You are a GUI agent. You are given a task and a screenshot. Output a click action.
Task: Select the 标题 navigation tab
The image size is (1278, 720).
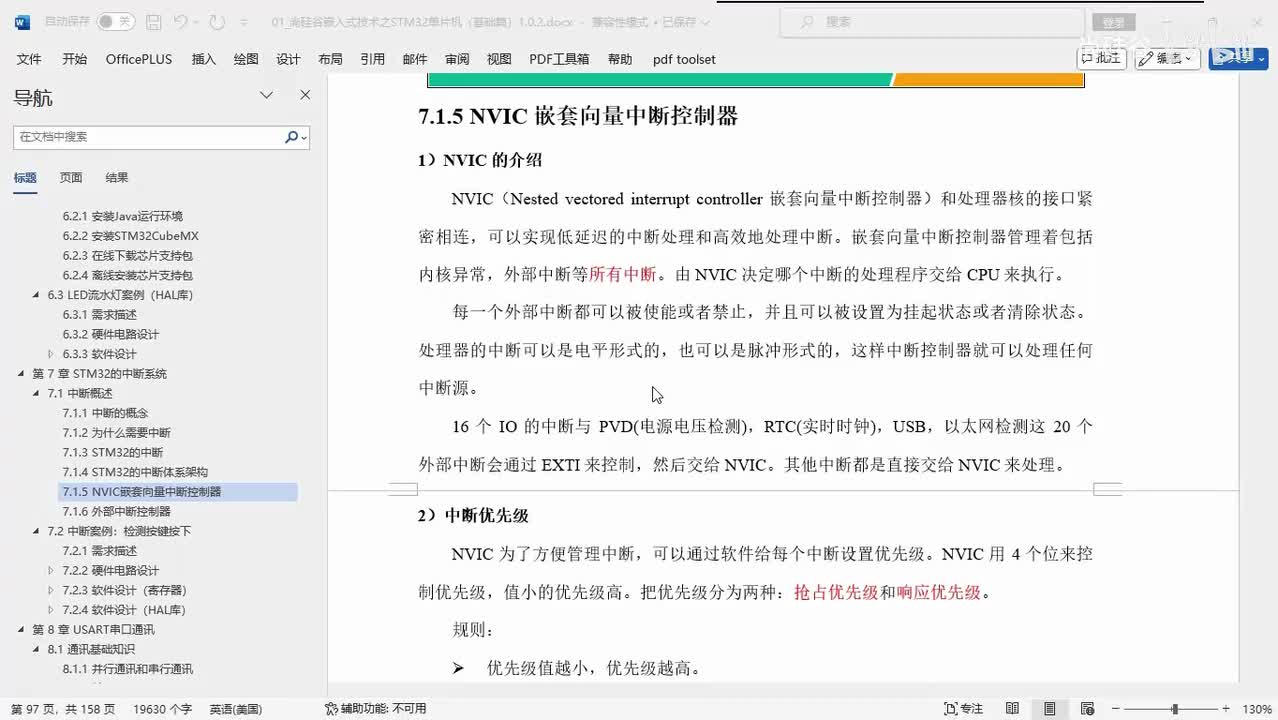coord(25,178)
